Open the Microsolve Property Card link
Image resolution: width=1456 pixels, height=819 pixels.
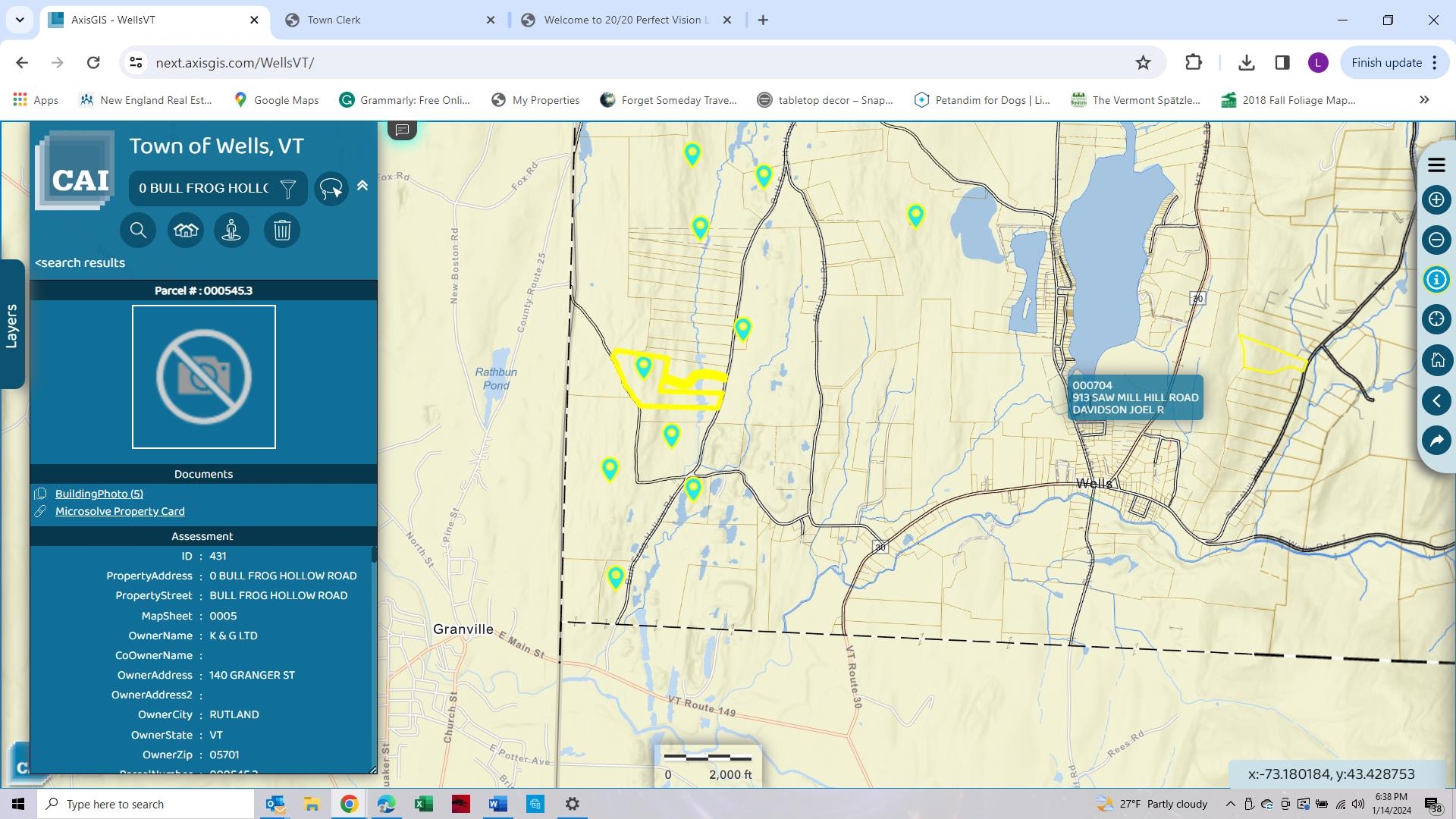point(120,511)
